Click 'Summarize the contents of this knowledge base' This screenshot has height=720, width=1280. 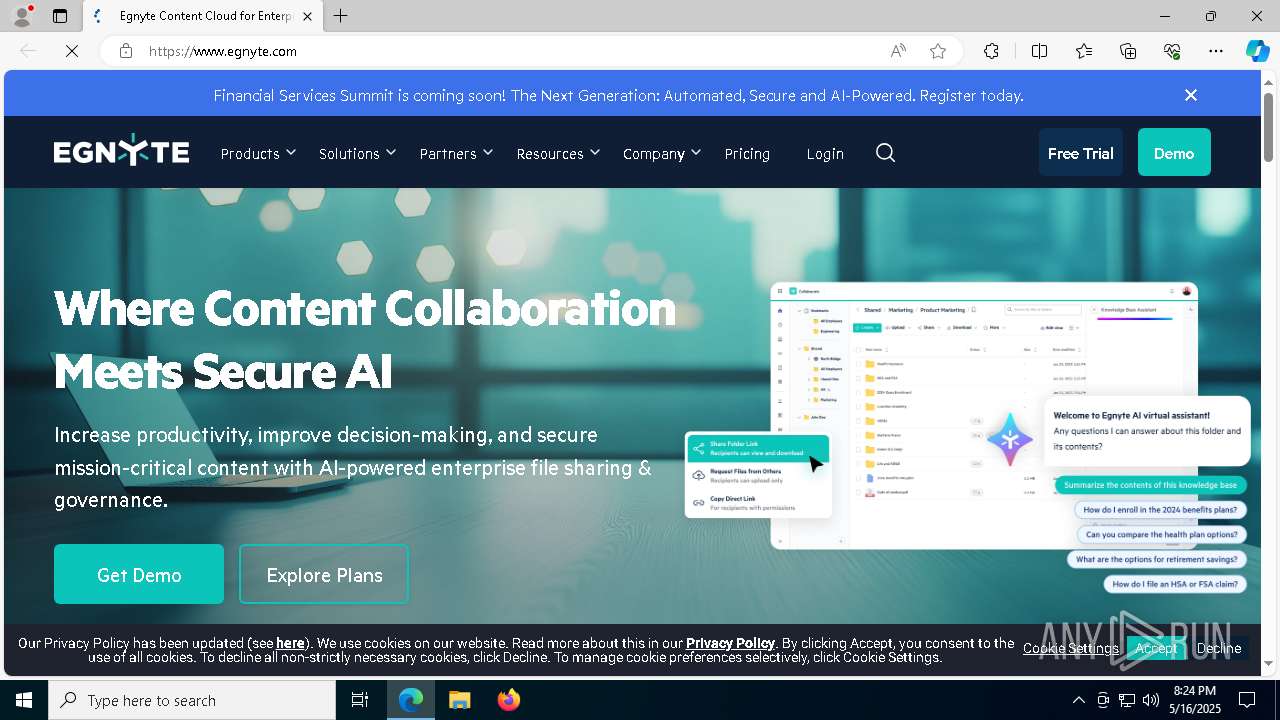(1150, 485)
